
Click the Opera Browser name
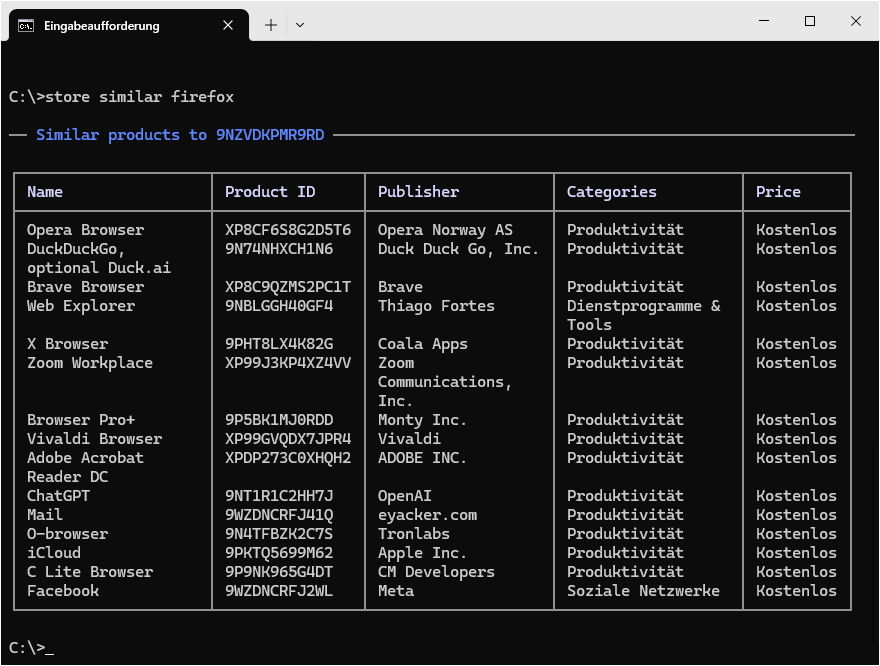pos(85,230)
